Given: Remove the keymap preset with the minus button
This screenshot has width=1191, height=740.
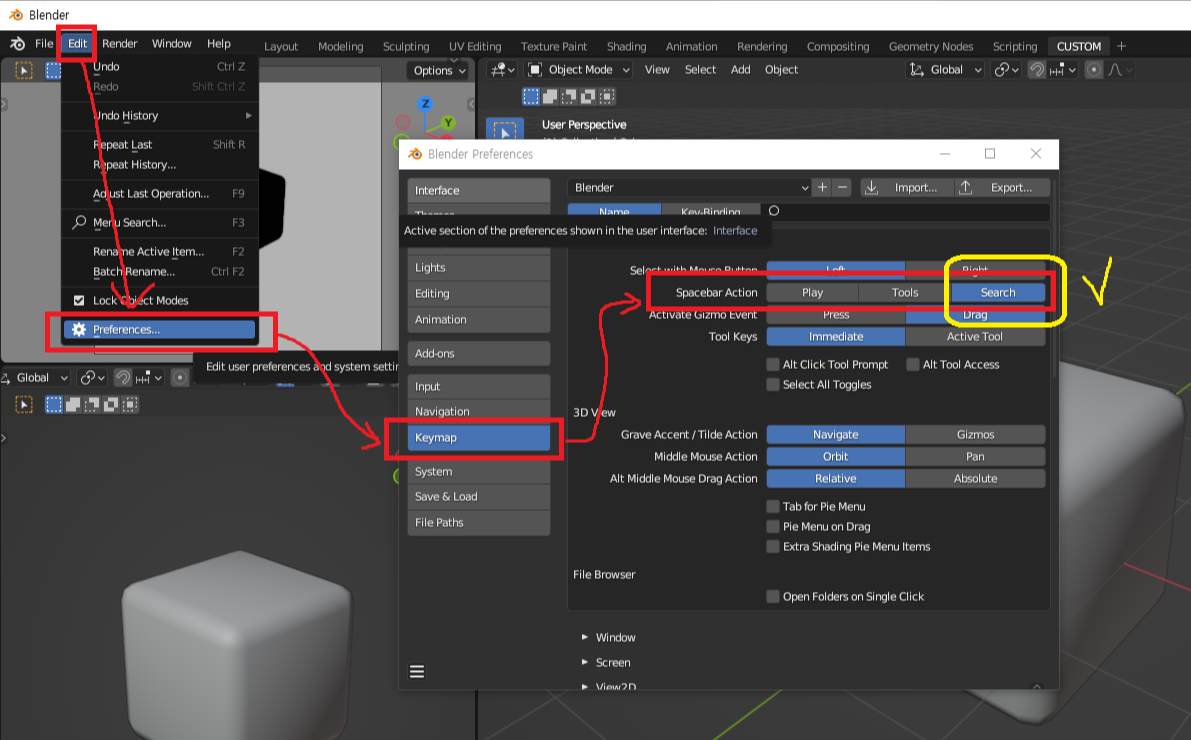Looking at the screenshot, I should click(x=842, y=187).
